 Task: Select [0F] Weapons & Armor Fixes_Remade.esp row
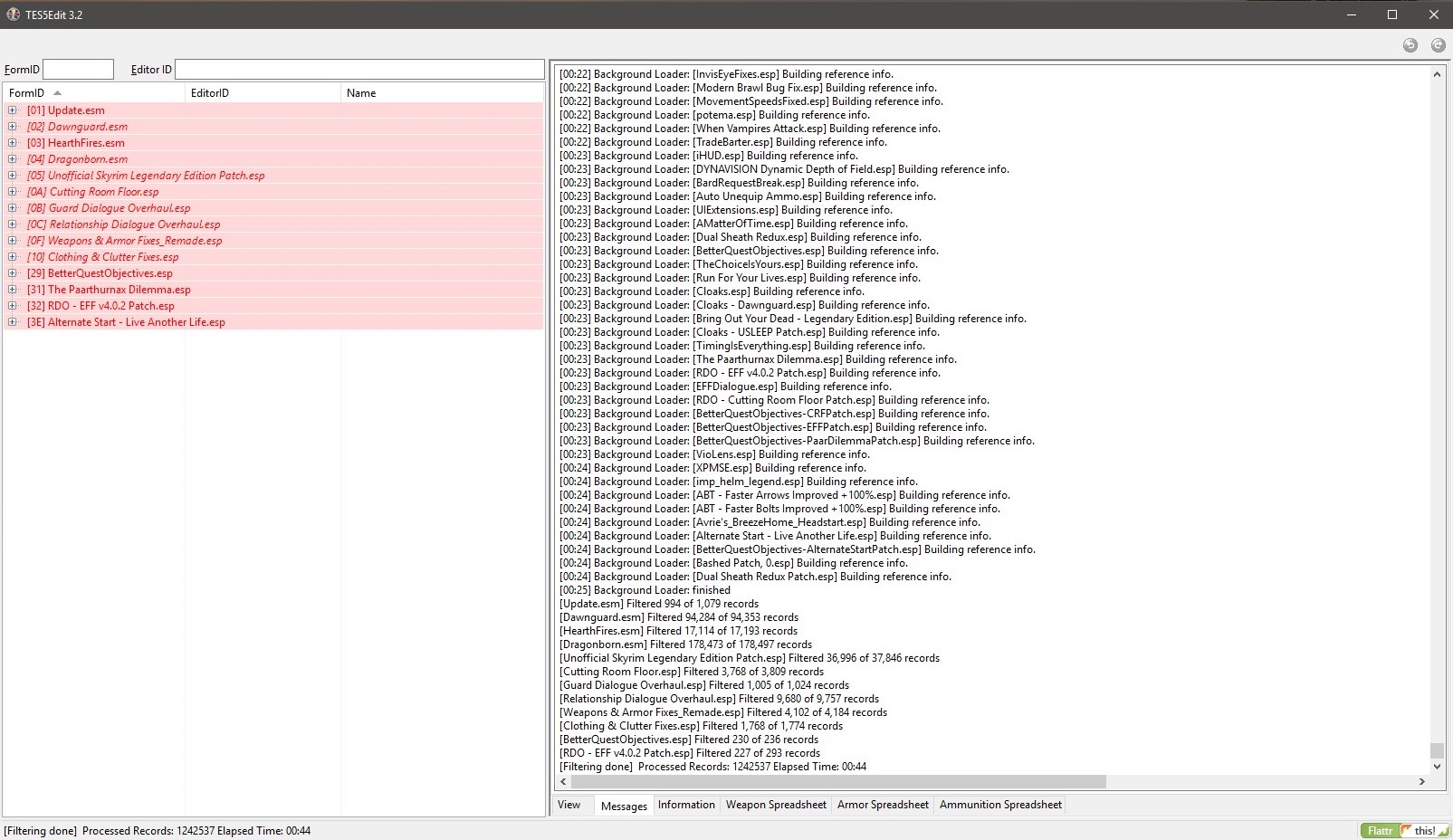(x=273, y=241)
